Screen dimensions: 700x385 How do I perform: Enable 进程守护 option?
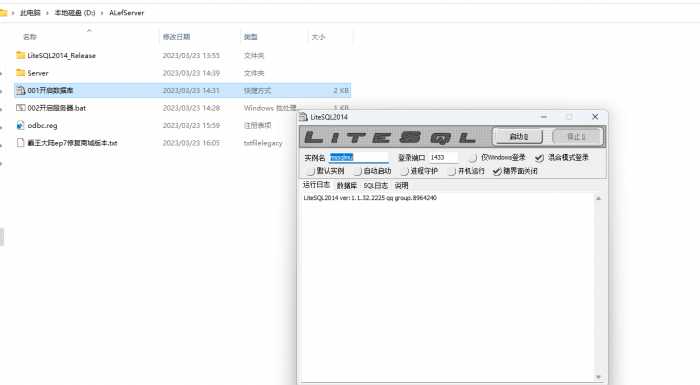coord(404,171)
